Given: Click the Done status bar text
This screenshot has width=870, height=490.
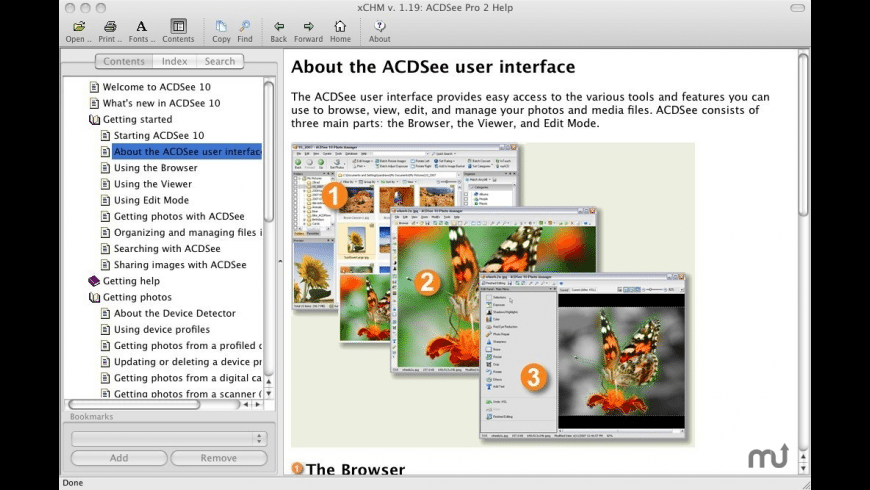Looking at the screenshot, I should [x=73, y=483].
